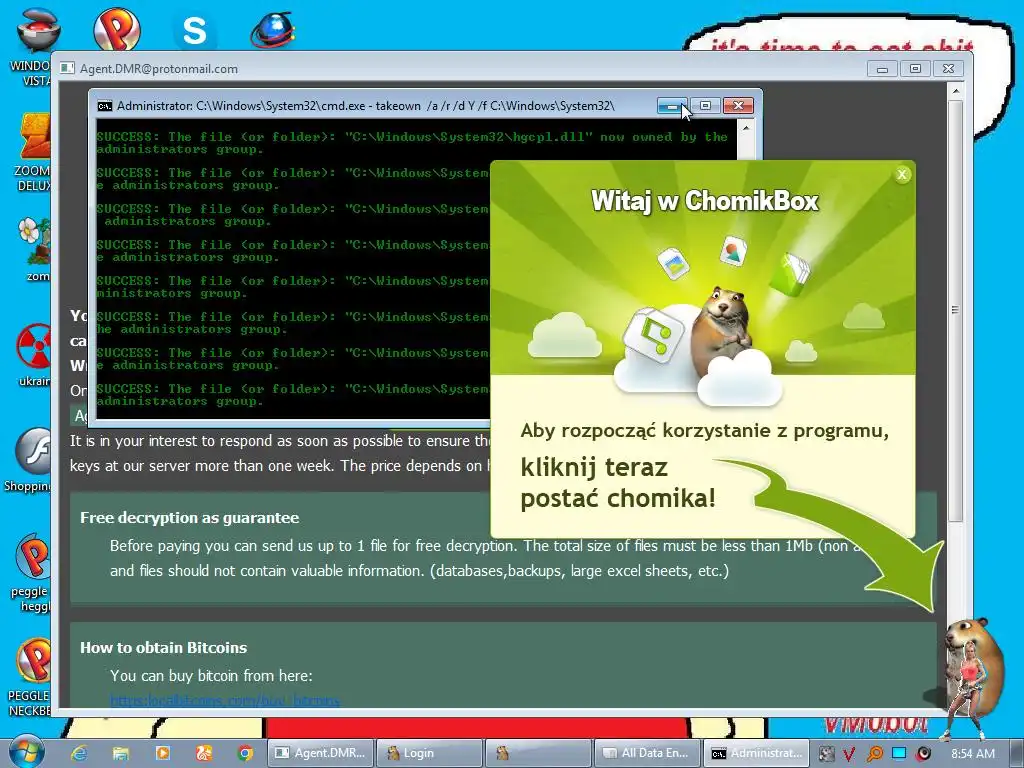Open the Shopping Flash desktop icon
Image resolution: width=1024 pixels, height=768 pixels.
(x=29, y=460)
